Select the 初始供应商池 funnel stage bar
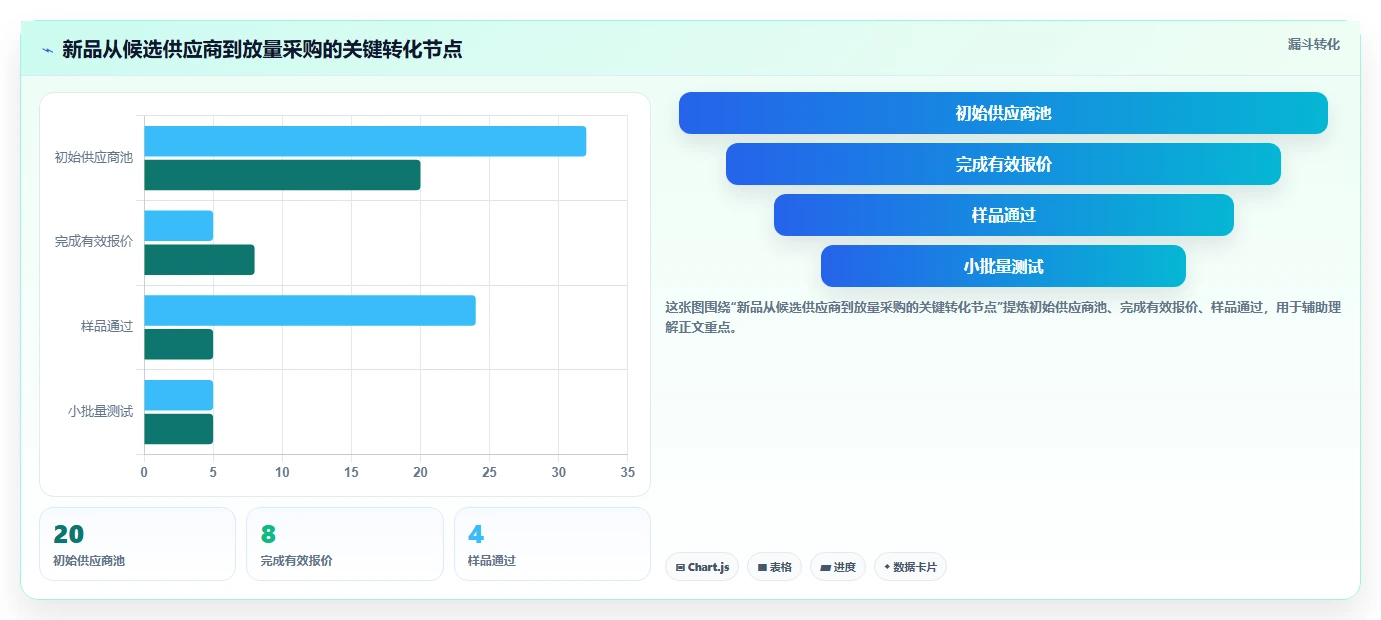 pyautogui.click(x=1003, y=113)
